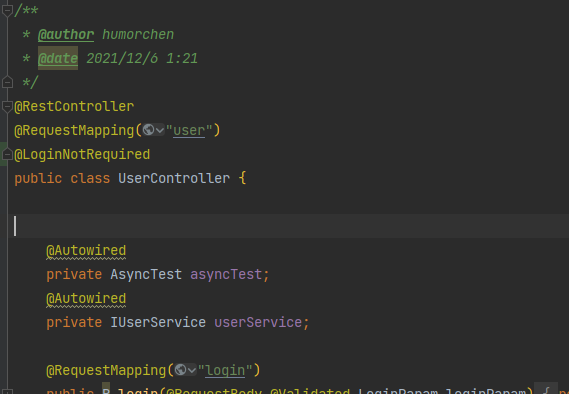Click the fold marker beside @LoginNotRequired
This screenshot has height=394, width=569.
[7, 155]
